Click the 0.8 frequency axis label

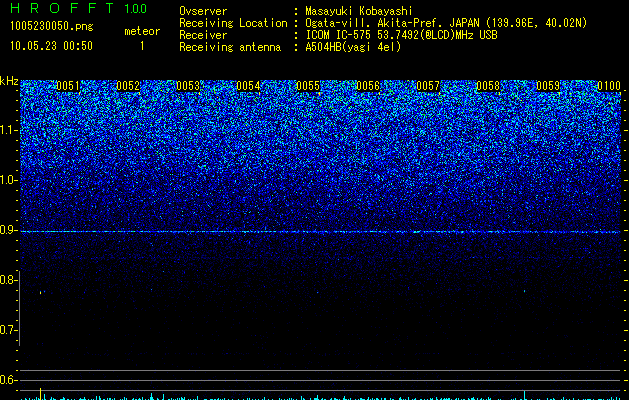(8, 280)
